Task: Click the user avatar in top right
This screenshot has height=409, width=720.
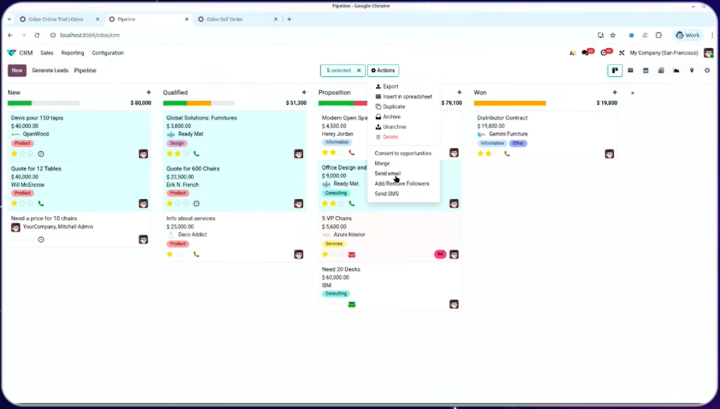Action: (x=709, y=53)
